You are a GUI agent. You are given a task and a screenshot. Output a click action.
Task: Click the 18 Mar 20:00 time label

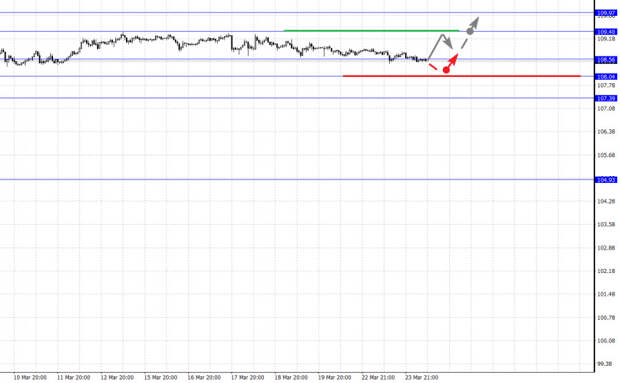pos(291,377)
